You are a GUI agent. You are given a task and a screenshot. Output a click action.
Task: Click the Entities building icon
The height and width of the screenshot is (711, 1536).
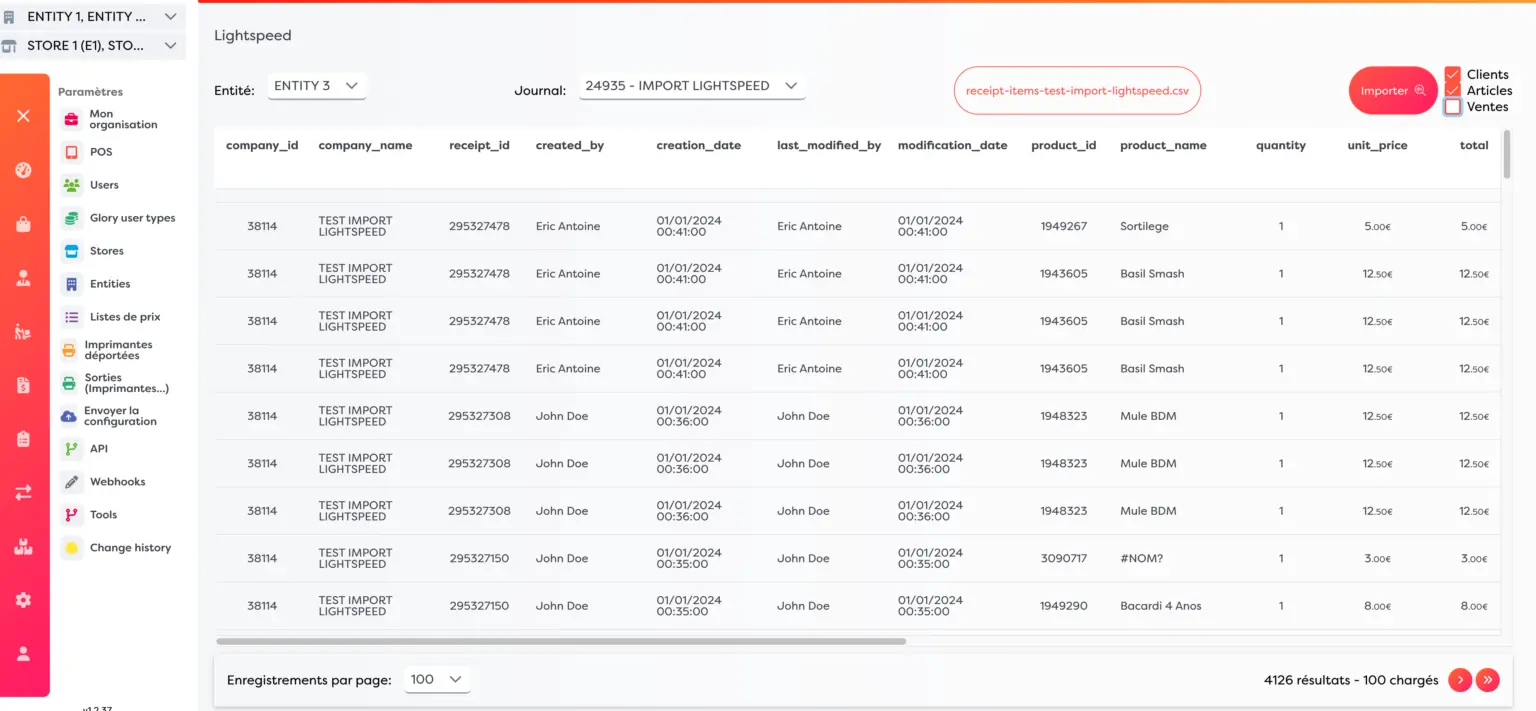71,284
